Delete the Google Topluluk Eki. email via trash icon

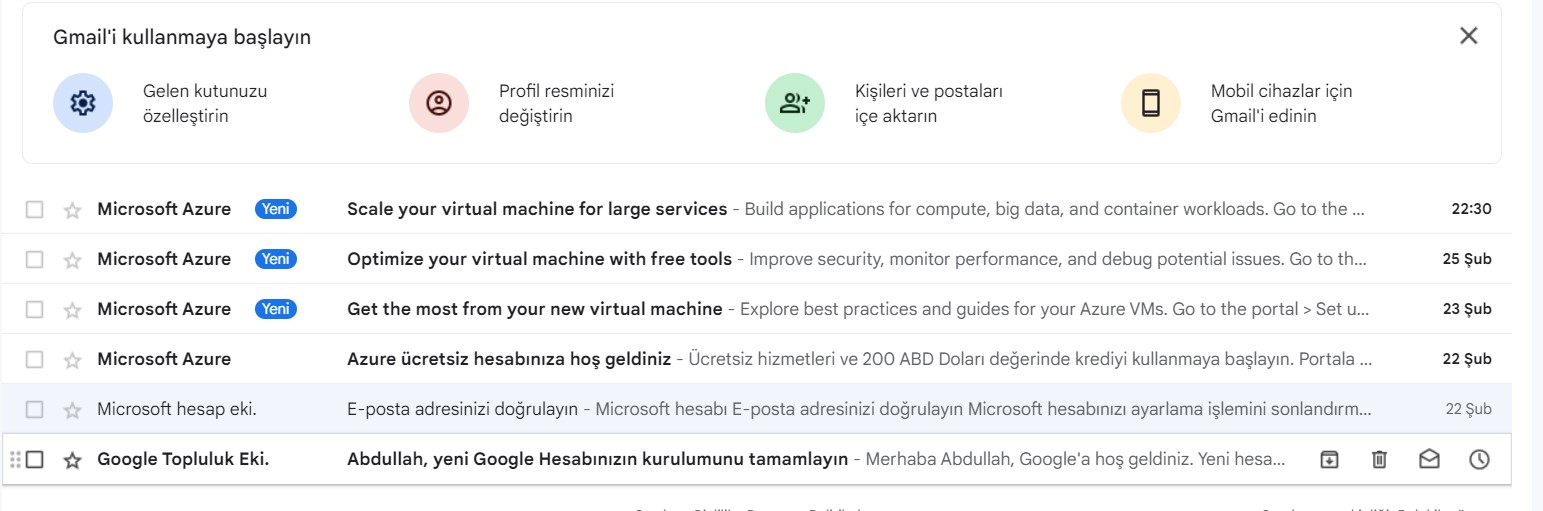point(1379,460)
